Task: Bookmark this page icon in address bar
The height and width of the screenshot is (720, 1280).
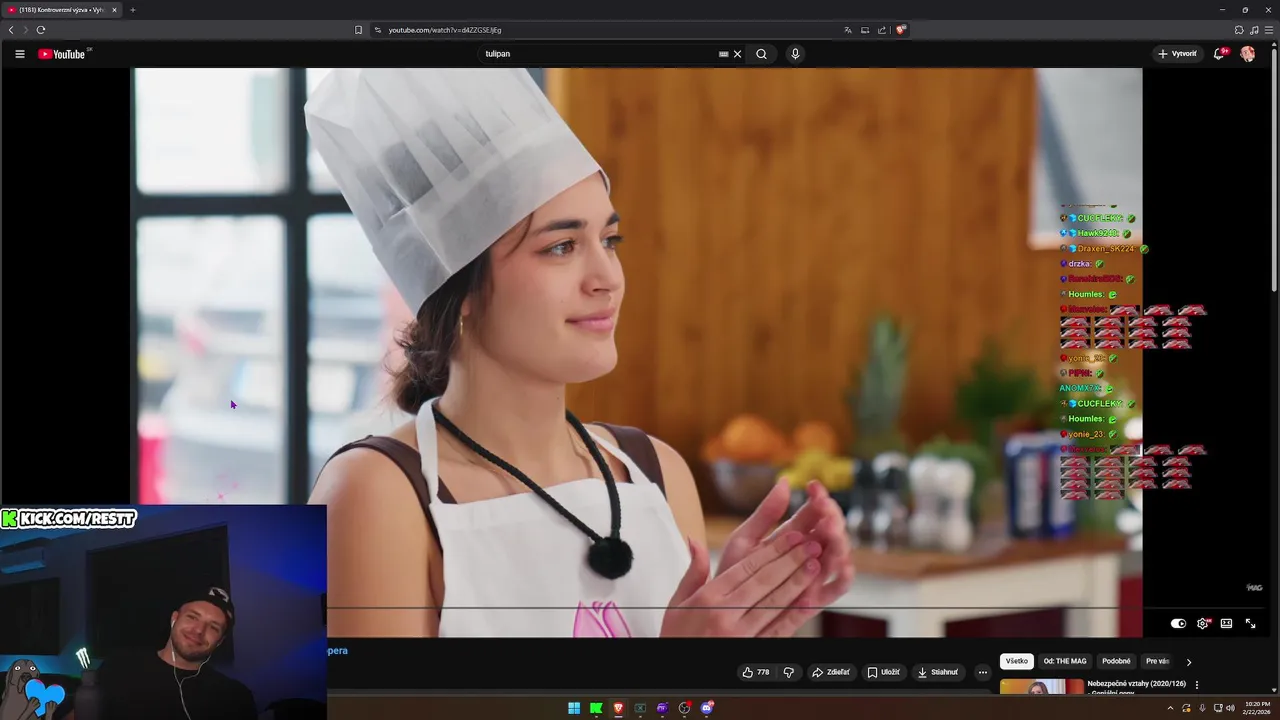Action: (x=358, y=30)
